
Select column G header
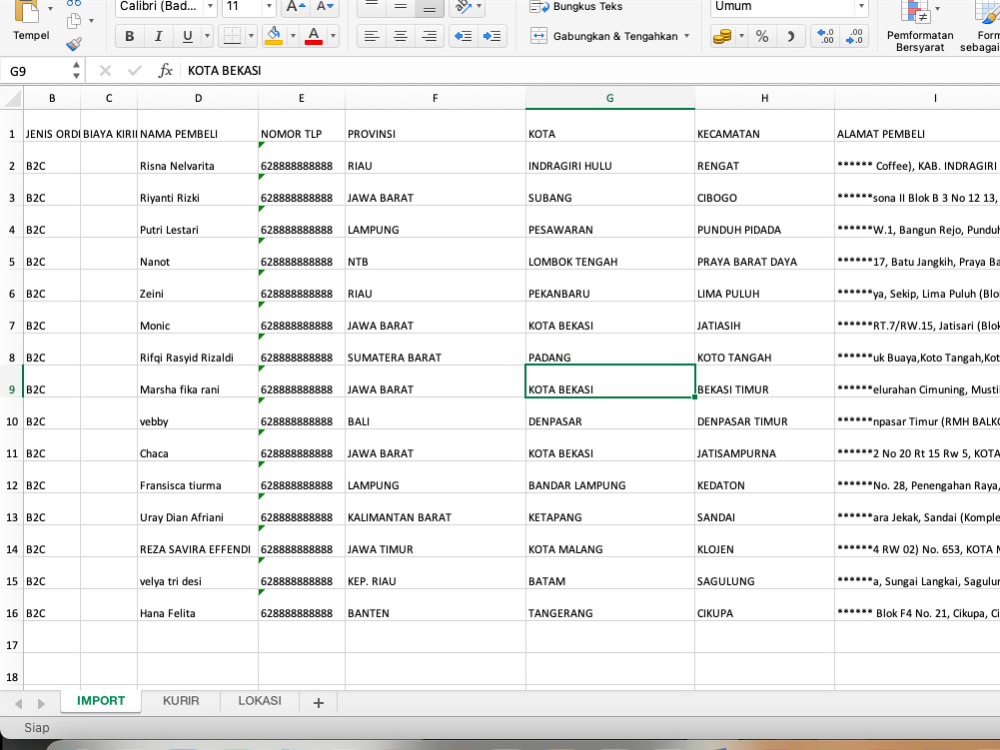point(610,98)
